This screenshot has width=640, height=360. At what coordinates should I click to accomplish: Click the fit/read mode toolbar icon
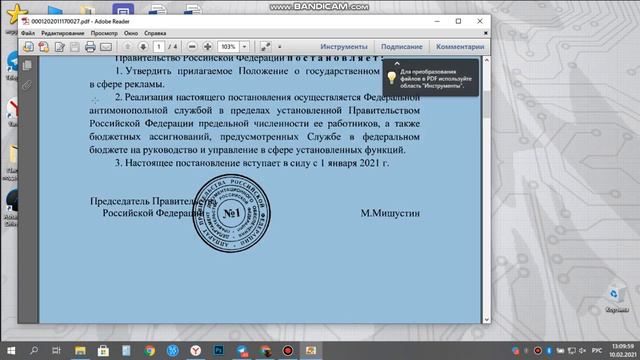pyautogui.click(x=265, y=47)
